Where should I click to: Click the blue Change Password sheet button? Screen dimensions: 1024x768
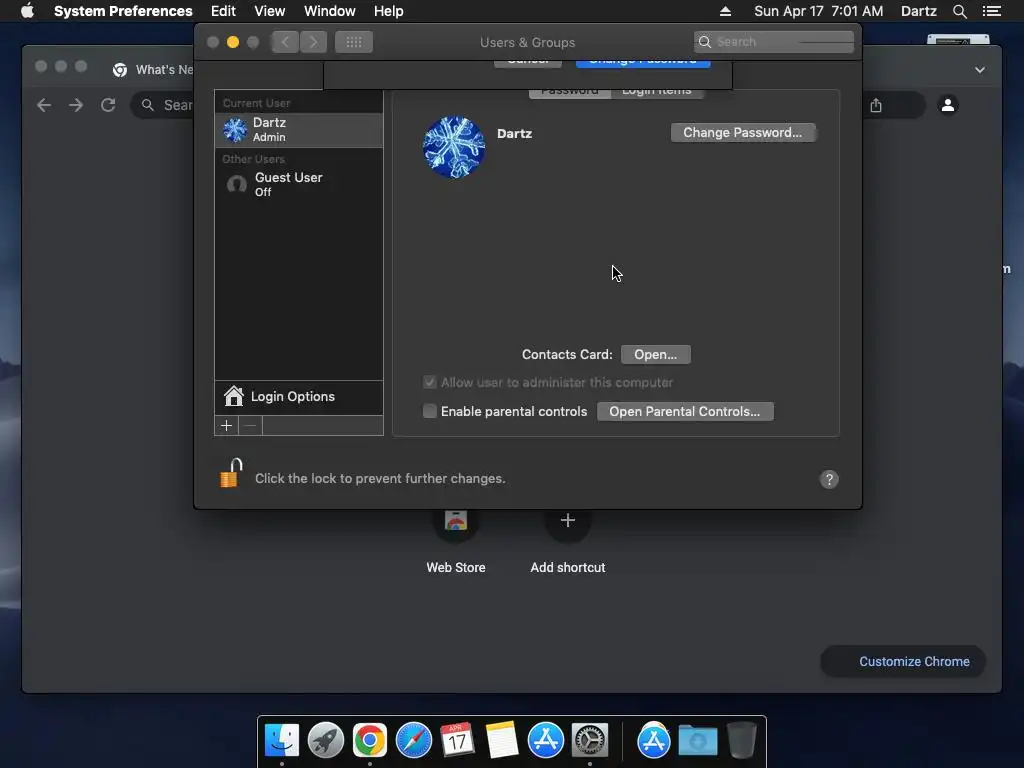[x=643, y=63]
